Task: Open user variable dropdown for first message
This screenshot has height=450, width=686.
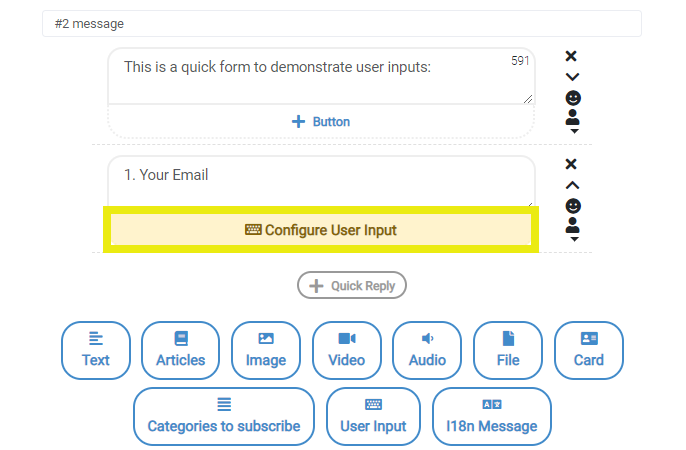Action: tap(573, 122)
